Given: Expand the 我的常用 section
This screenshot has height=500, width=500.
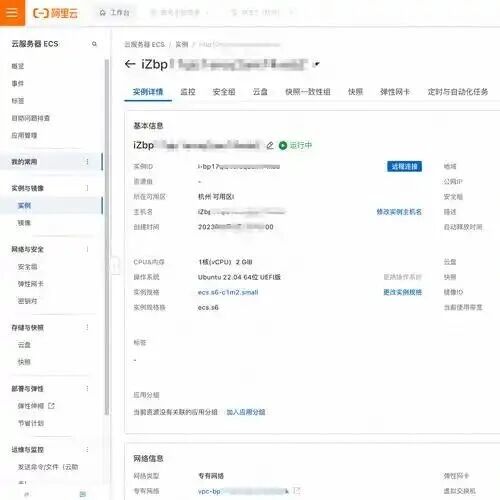Looking at the screenshot, I should click(x=24, y=162).
